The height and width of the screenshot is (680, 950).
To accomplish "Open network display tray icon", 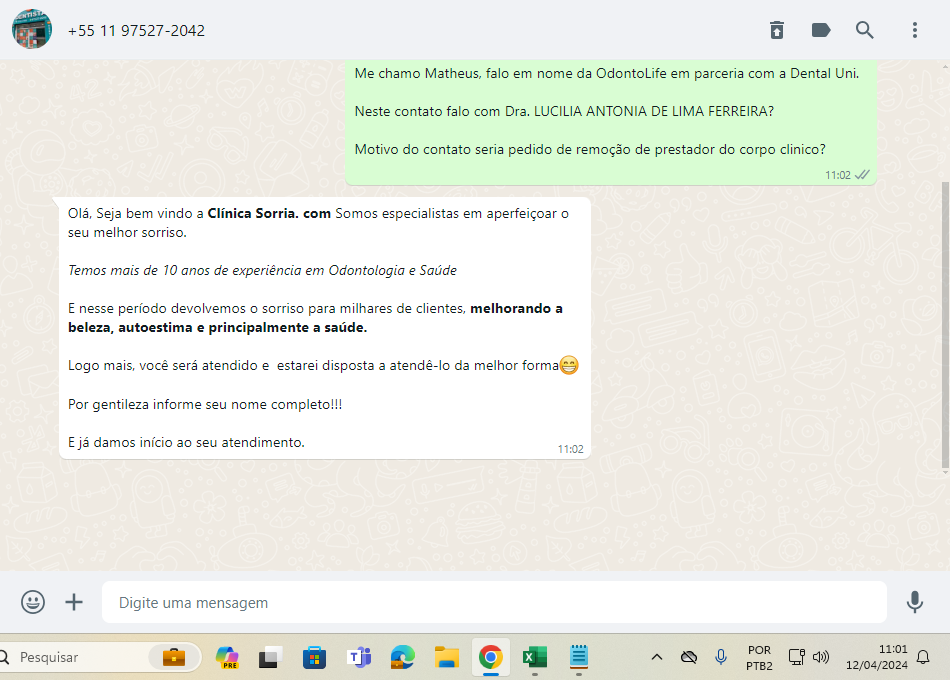I will (x=796, y=657).
